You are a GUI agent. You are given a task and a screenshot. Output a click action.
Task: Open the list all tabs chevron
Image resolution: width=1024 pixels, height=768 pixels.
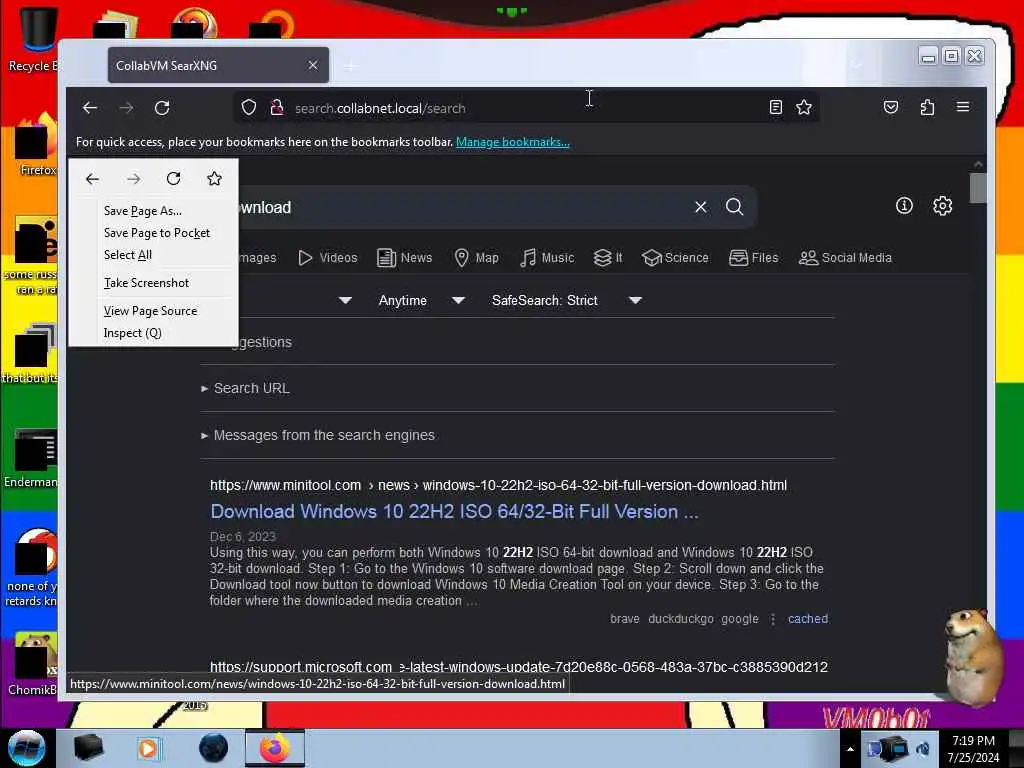[x=858, y=65]
